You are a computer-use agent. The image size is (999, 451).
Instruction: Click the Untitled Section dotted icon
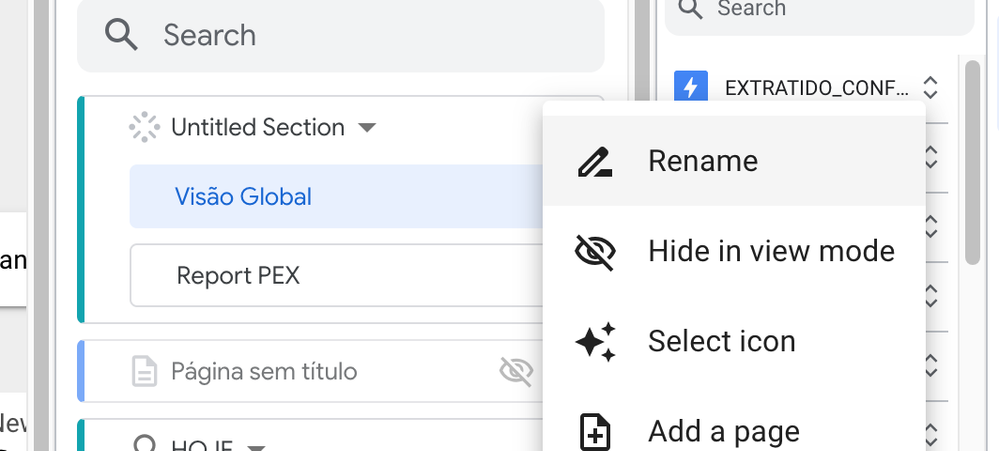tap(144, 127)
